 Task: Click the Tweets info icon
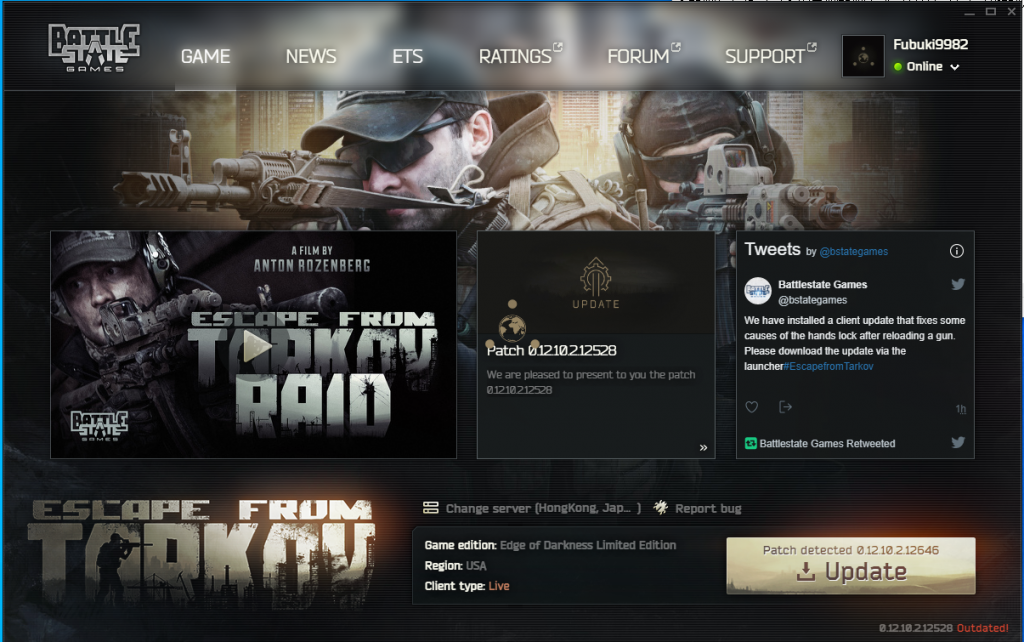click(x=956, y=251)
